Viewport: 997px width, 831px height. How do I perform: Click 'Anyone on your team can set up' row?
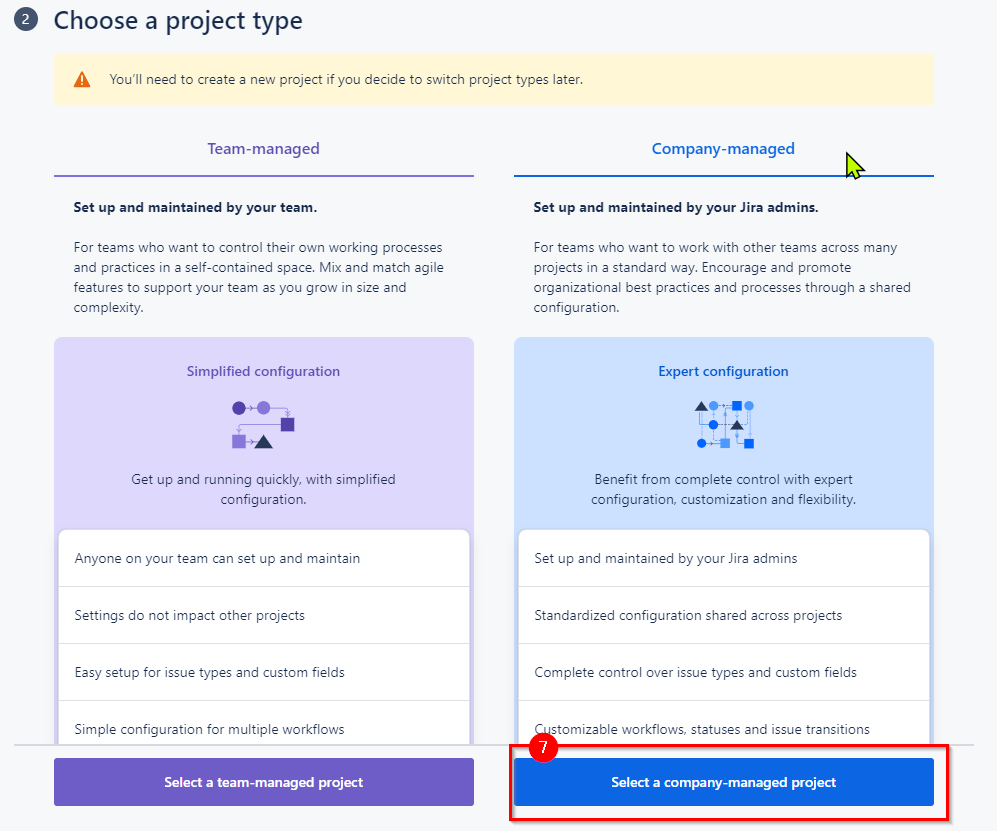(x=264, y=558)
